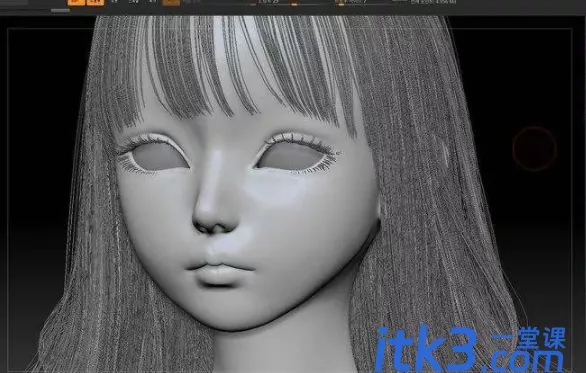Toggle the orange button beside Rotate

coord(172,2)
